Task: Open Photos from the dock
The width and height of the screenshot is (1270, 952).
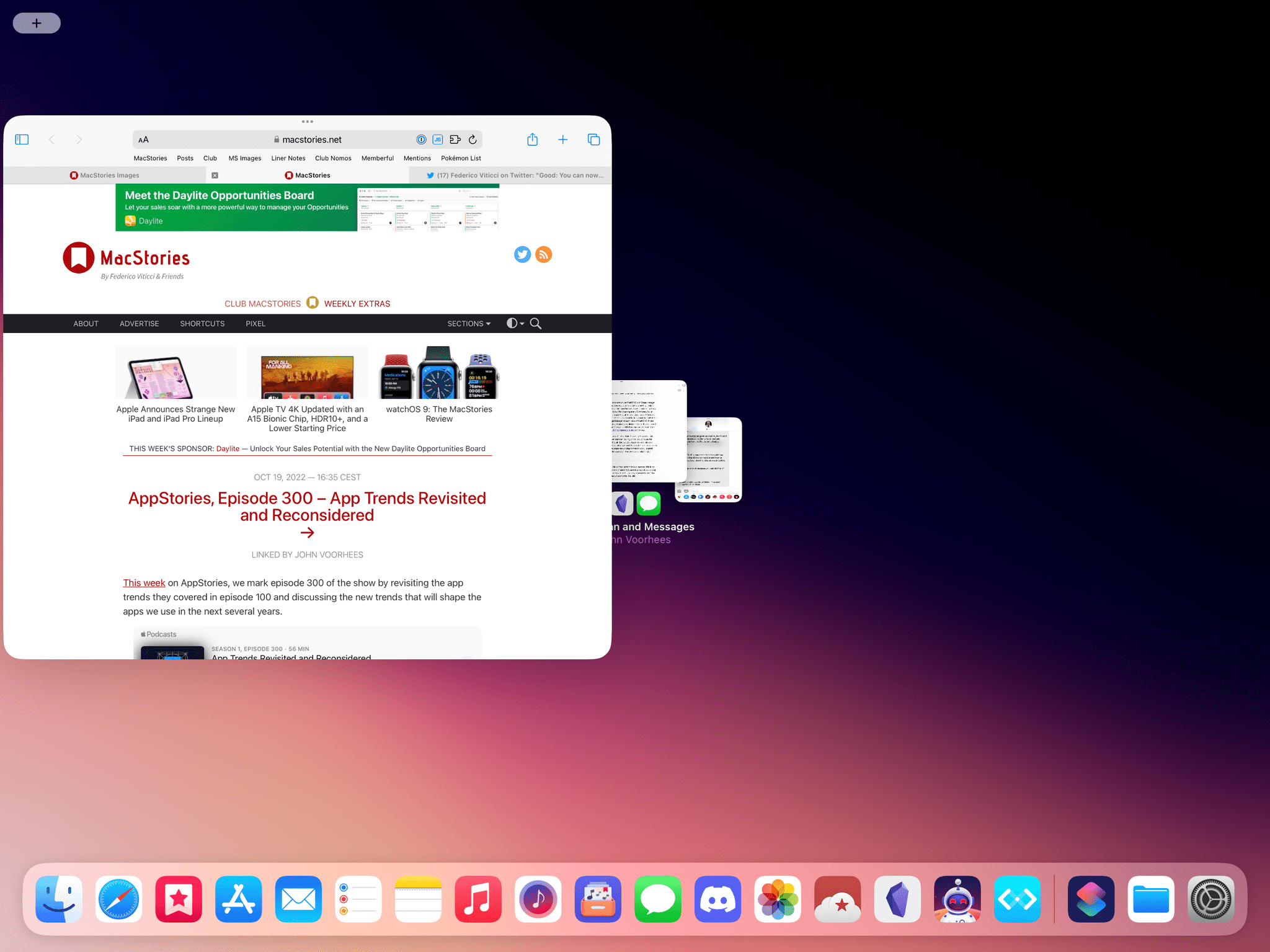Action: 778,899
